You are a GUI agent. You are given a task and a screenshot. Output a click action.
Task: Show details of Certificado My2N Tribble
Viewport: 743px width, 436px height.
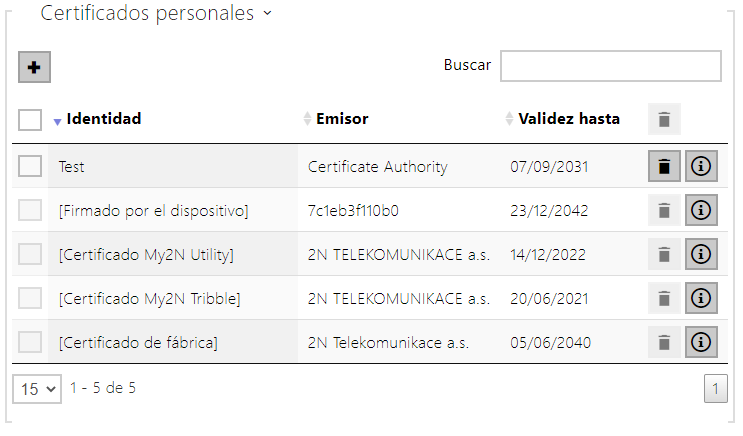pos(701,298)
